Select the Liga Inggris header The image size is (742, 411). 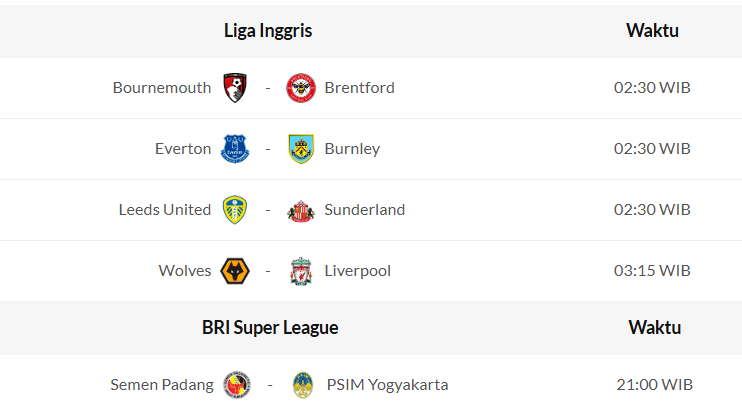point(268,31)
